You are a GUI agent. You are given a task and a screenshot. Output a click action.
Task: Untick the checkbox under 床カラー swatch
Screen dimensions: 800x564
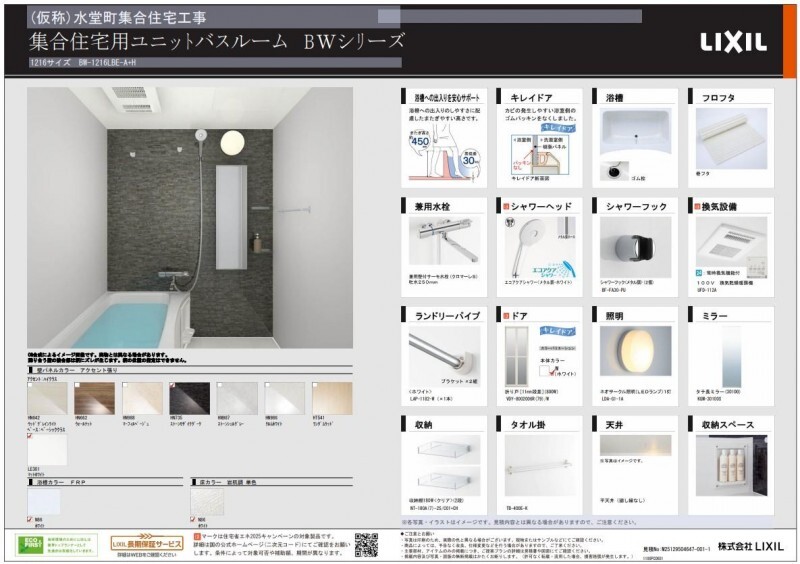(193, 519)
